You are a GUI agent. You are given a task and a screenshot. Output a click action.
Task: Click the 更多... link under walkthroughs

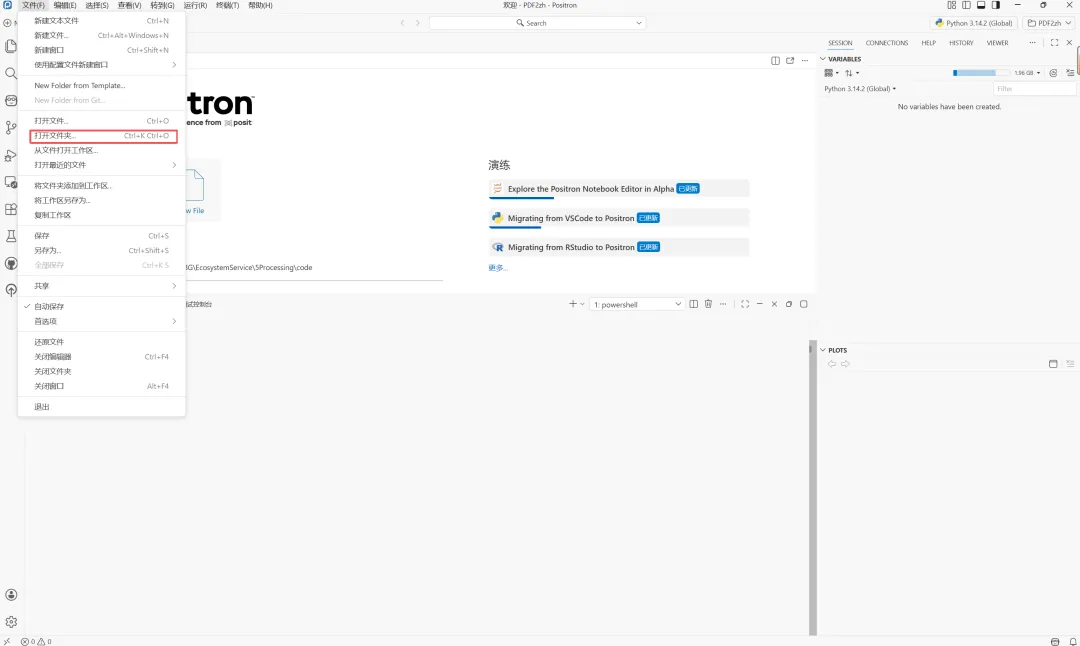tap(497, 268)
